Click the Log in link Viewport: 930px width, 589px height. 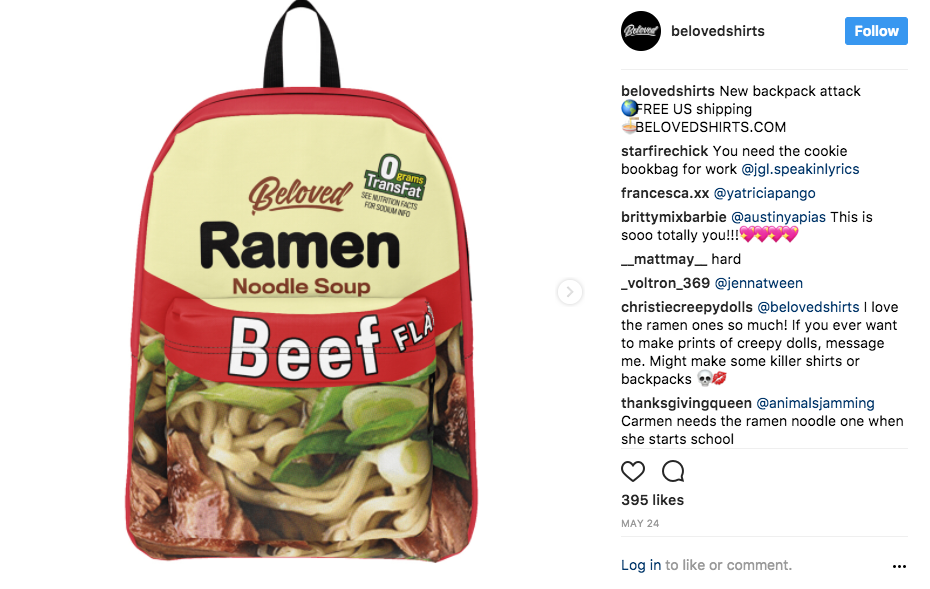point(641,565)
